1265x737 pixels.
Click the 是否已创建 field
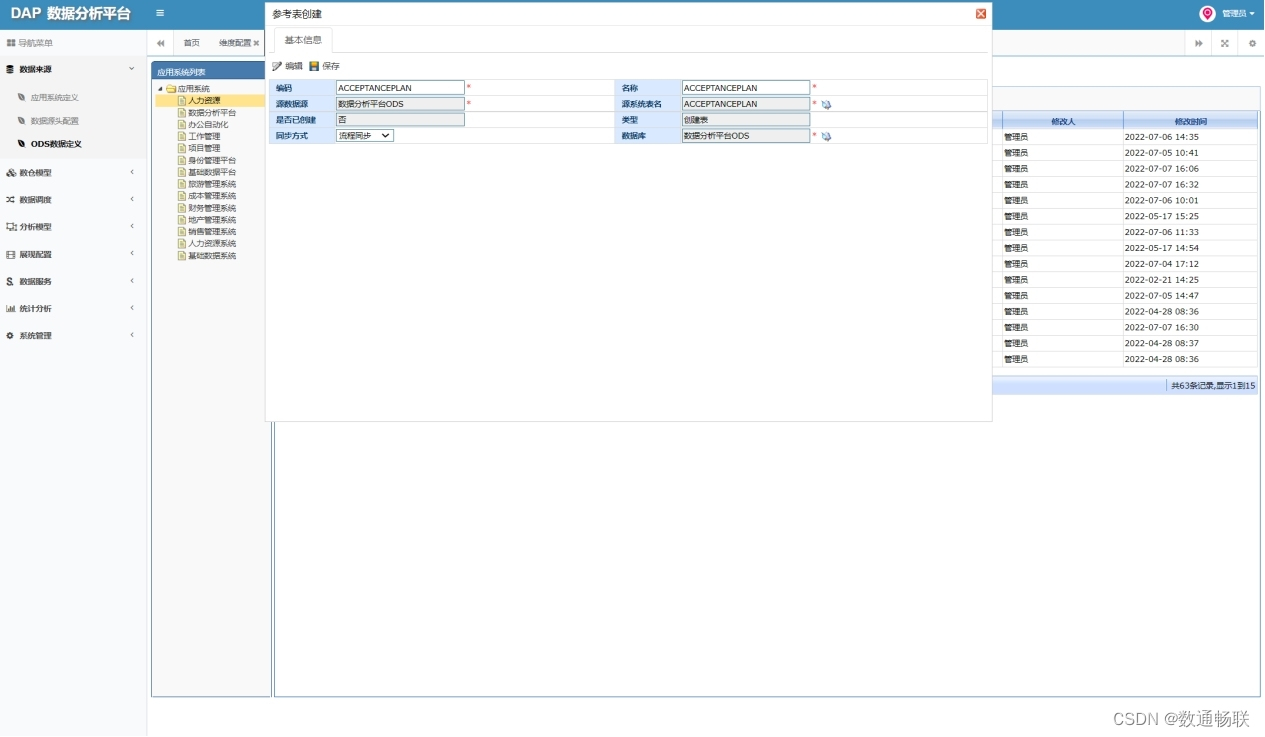(400, 120)
